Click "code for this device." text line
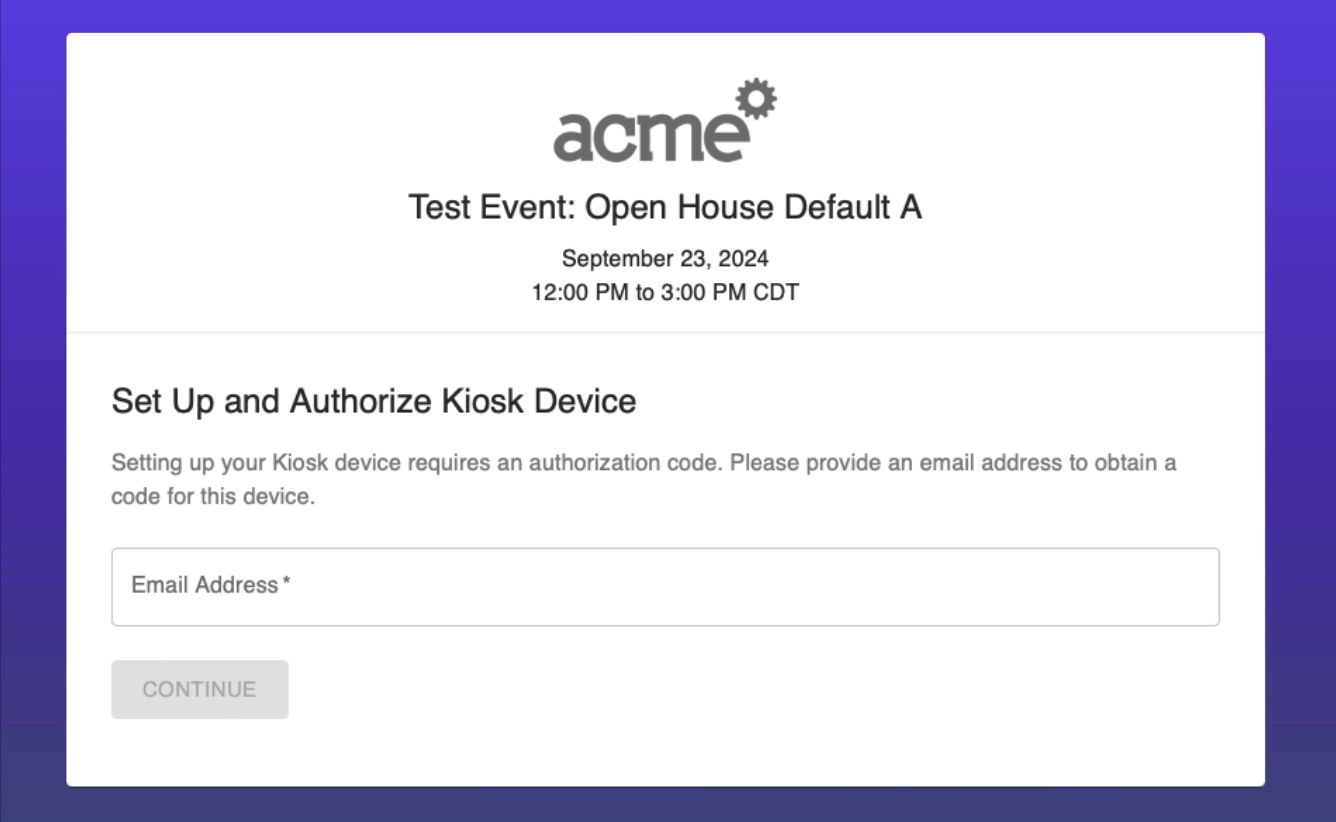Image resolution: width=1336 pixels, height=822 pixels. pos(213,496)
